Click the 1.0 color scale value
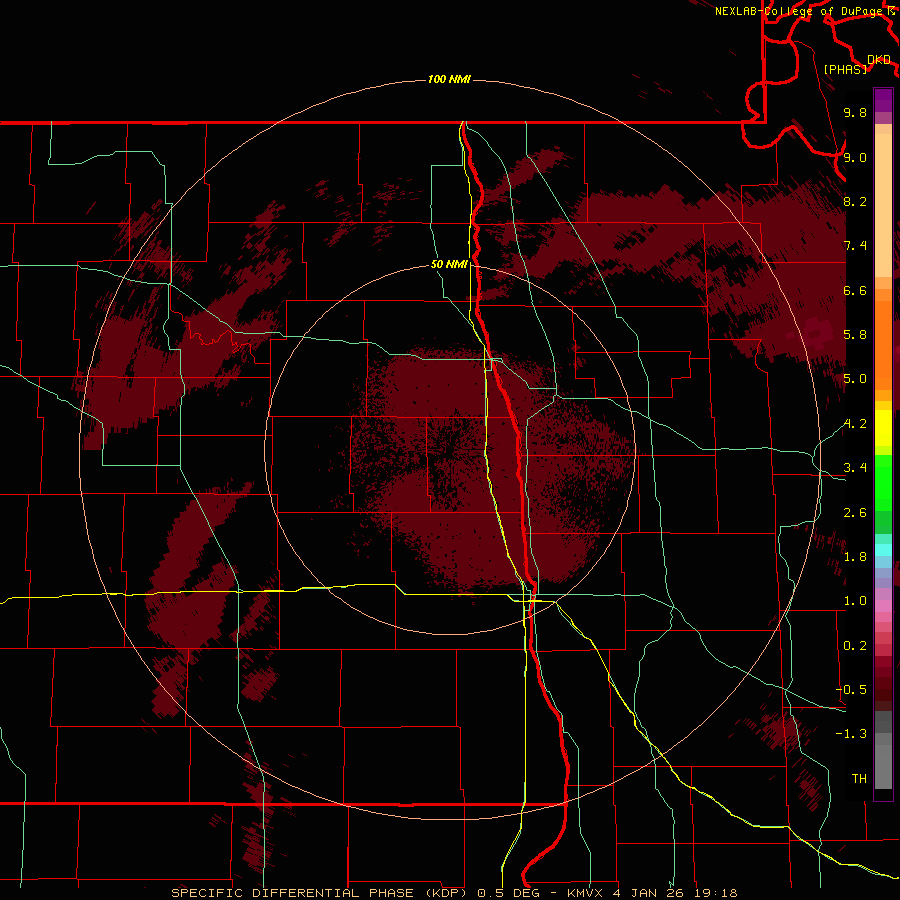The height and width of the screenshot is (900, 900). pyautogui.click(x=855, y=601)
